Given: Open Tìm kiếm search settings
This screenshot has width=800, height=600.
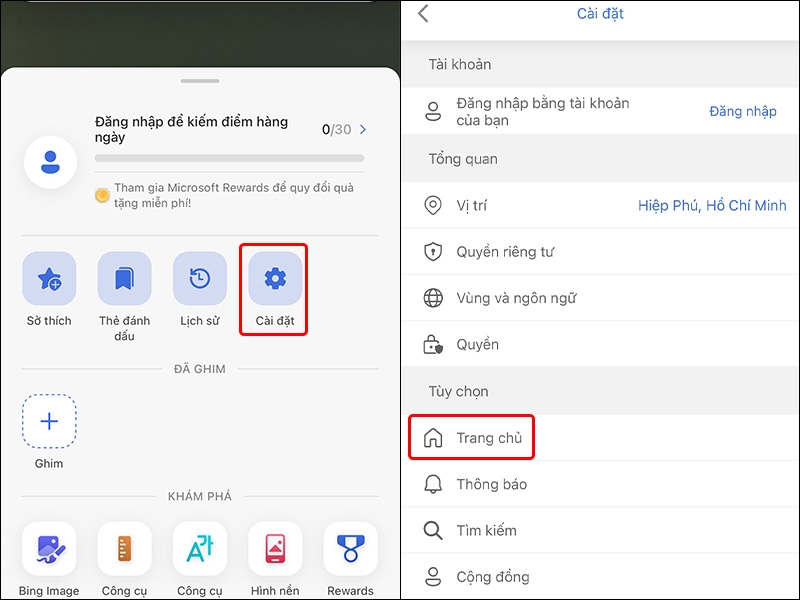Looking at the screenshot, I should (x=601, y=531).
